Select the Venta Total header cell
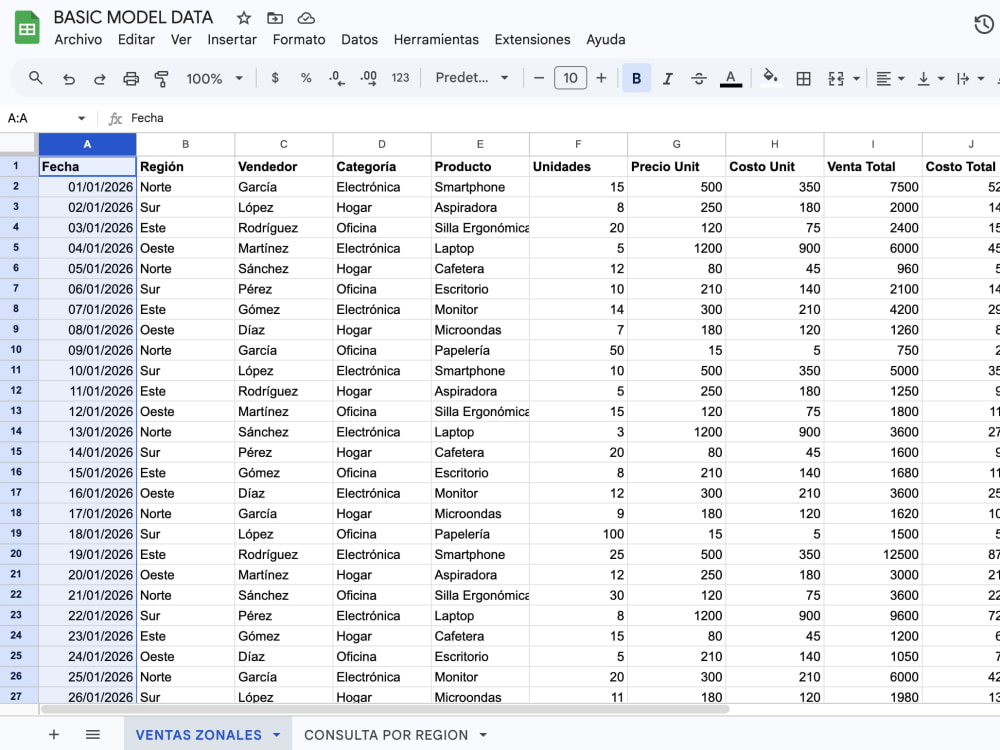This screenshot has width=1000, height=750. point(873,166)
